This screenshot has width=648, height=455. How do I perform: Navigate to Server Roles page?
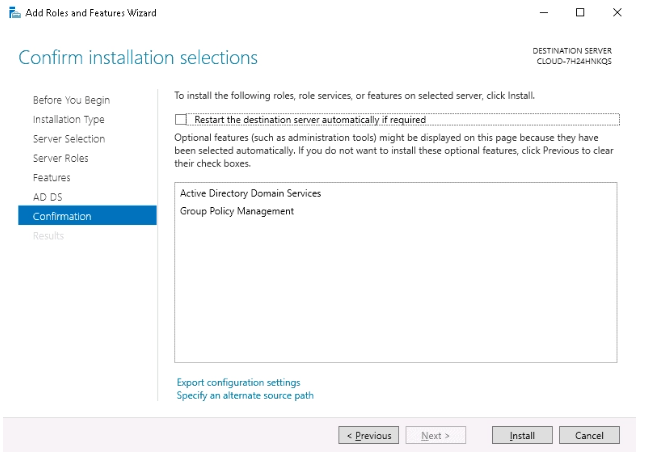[x=61, y=158]
